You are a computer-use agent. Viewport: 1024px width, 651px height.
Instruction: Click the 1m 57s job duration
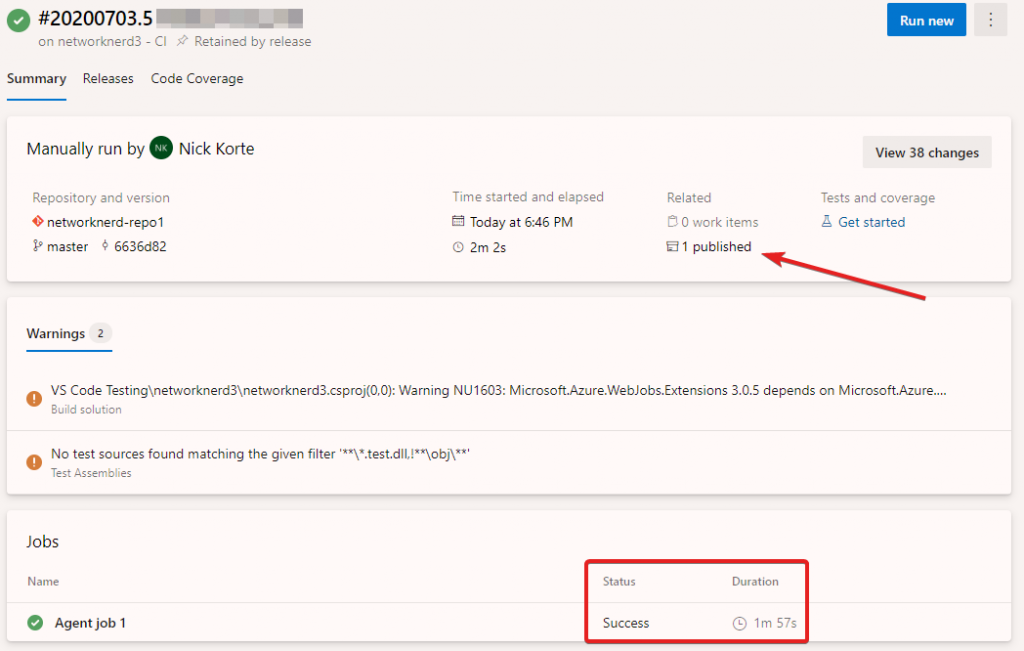(775, 623)
